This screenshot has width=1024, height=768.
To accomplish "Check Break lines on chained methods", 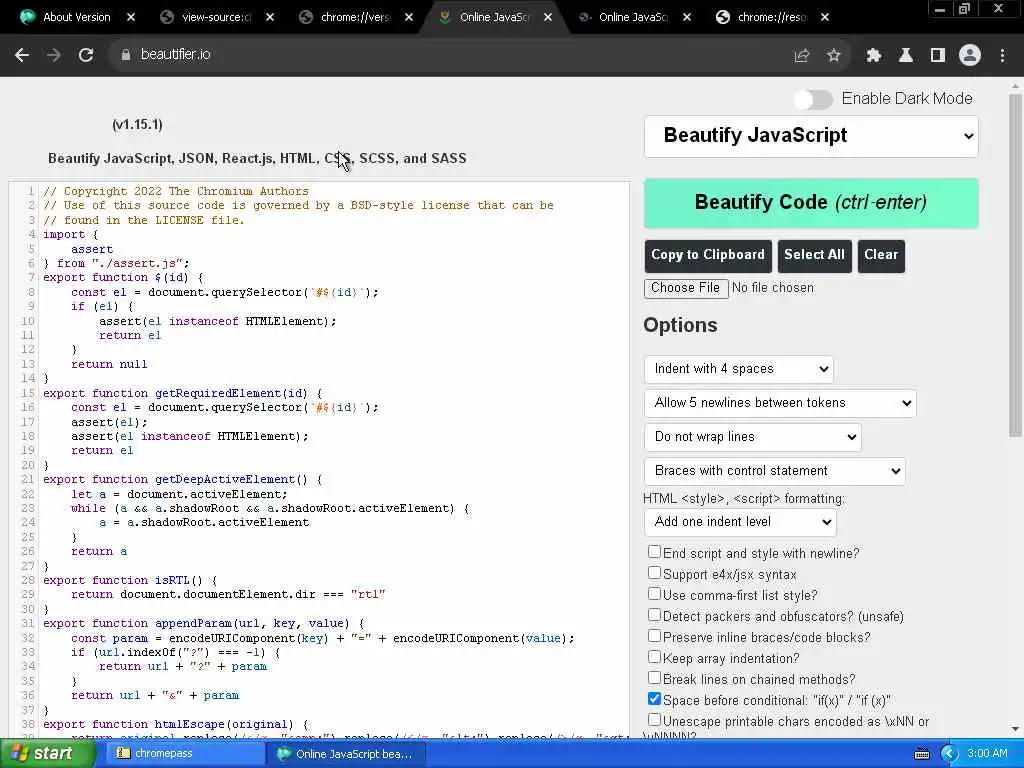I will tap(654, 678).
